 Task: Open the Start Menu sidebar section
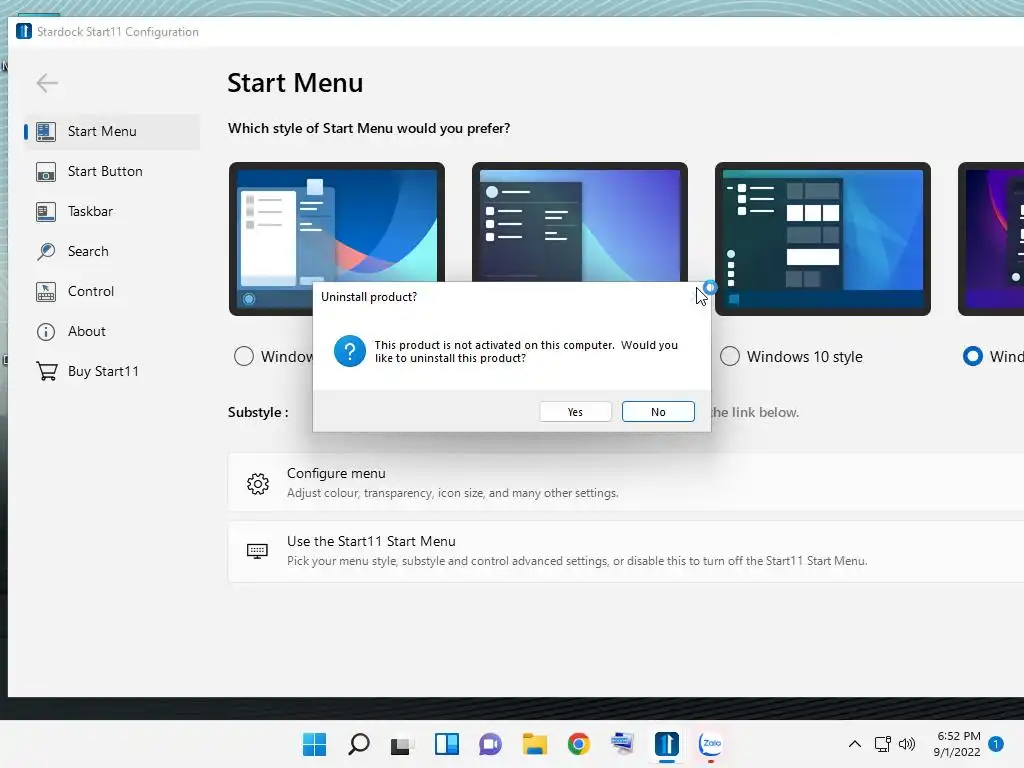point(112,131)
